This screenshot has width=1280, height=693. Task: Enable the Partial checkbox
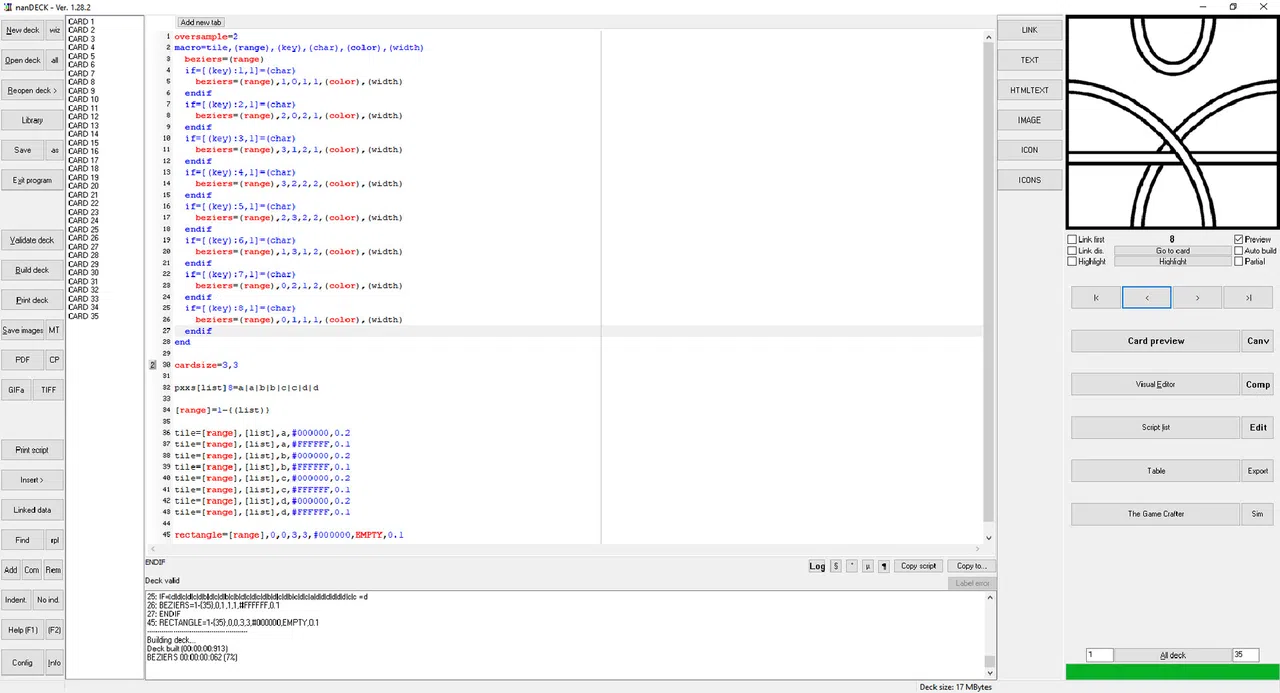click(1239, 262)
